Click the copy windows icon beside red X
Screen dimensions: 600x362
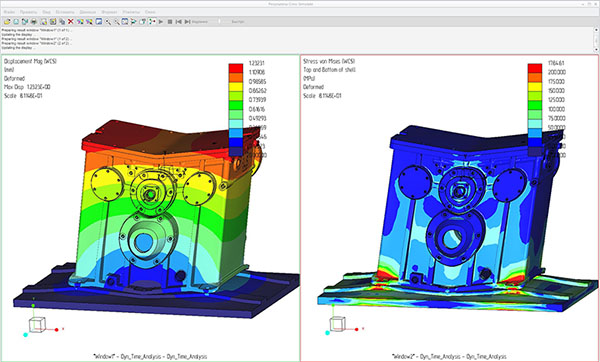click(62, 22)
